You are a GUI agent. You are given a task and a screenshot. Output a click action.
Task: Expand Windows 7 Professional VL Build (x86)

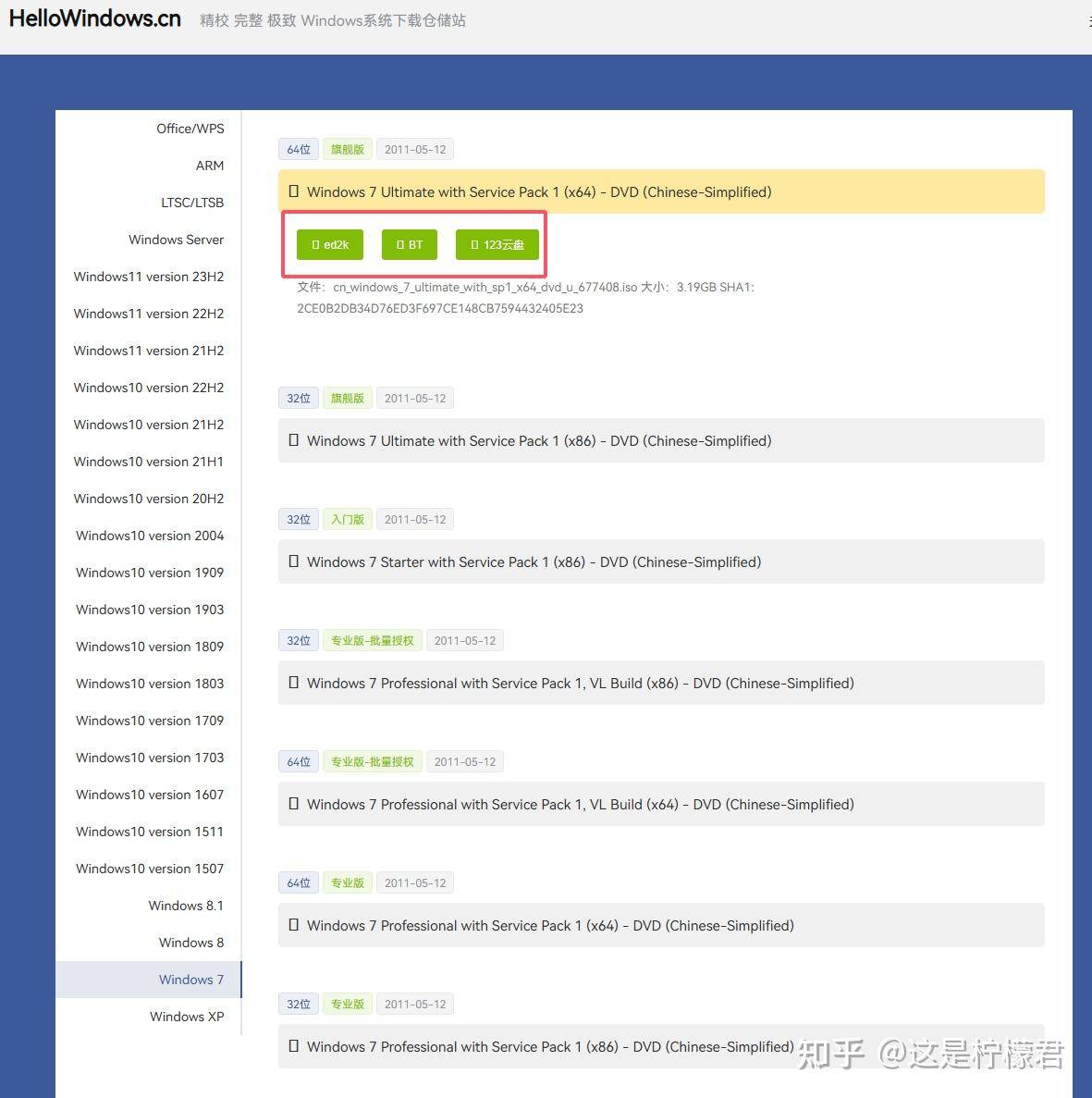click(661, 684)
